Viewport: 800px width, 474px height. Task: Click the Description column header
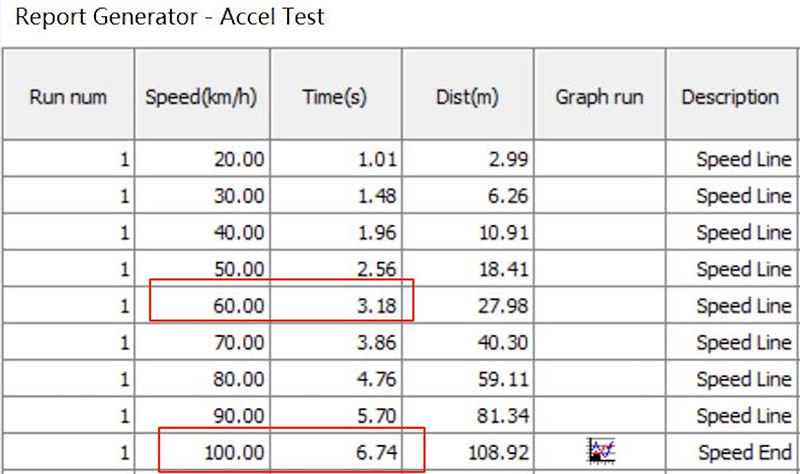pyautogui.click(x=732, y=94)
